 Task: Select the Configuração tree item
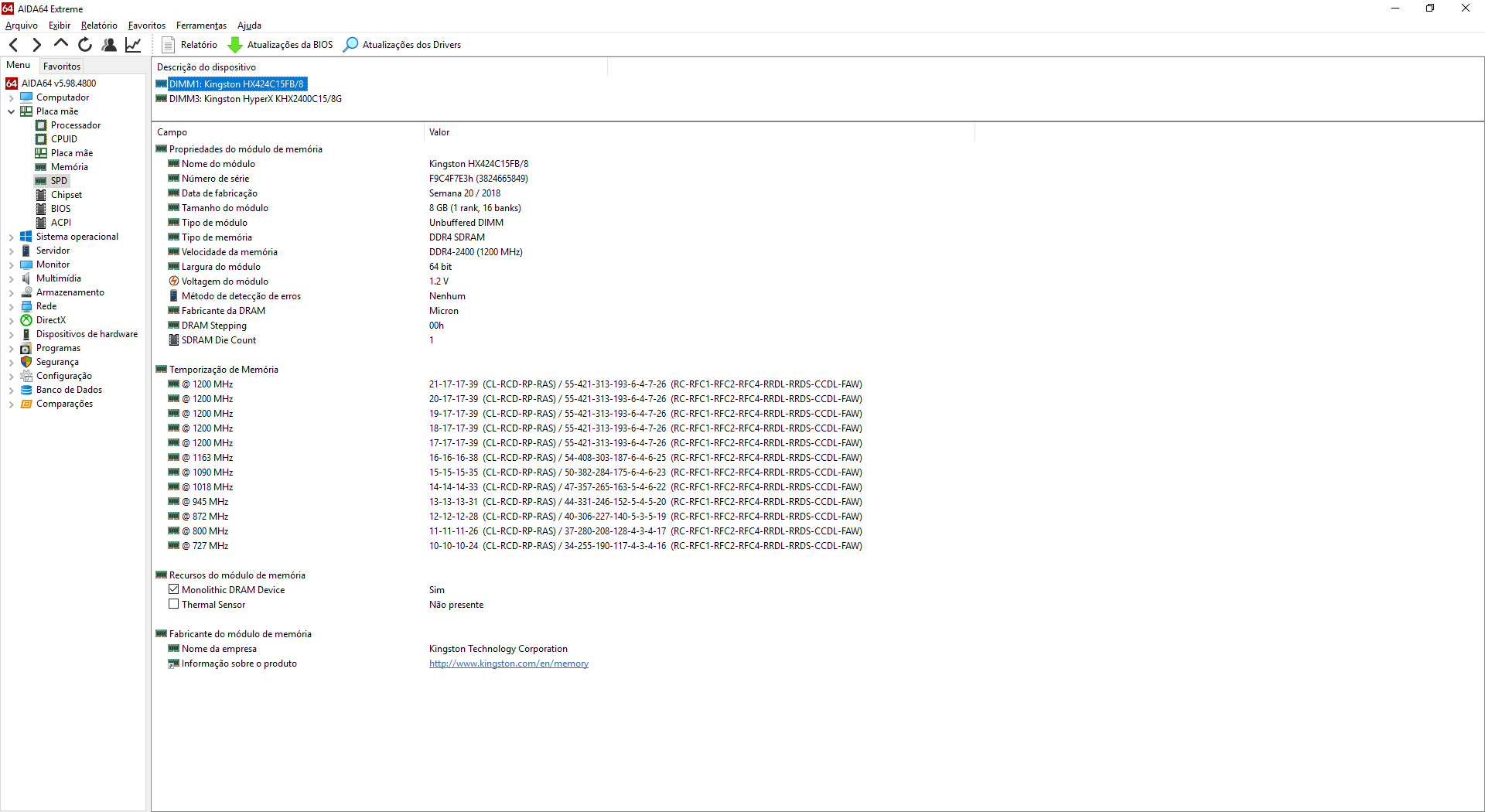pos(64,376)
